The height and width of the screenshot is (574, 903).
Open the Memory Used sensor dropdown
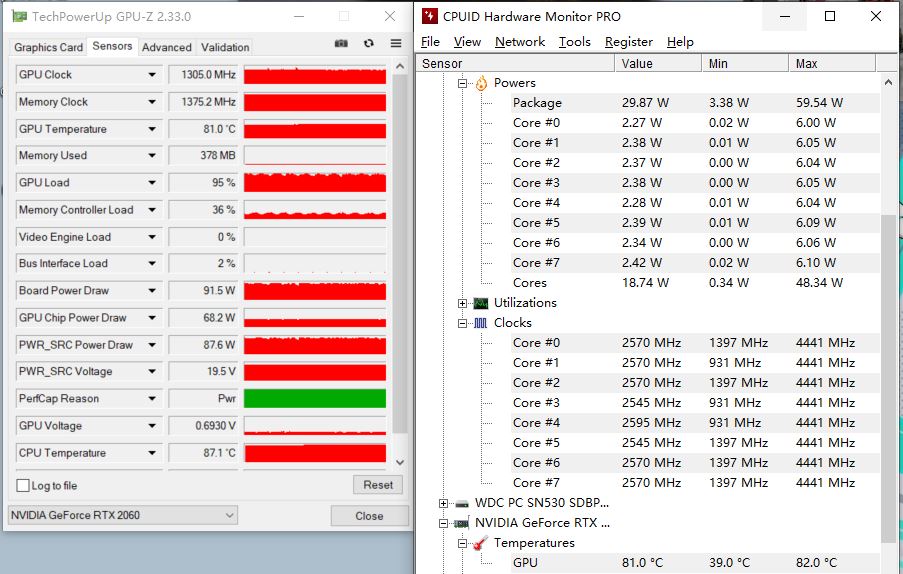(x=152, y=155)
